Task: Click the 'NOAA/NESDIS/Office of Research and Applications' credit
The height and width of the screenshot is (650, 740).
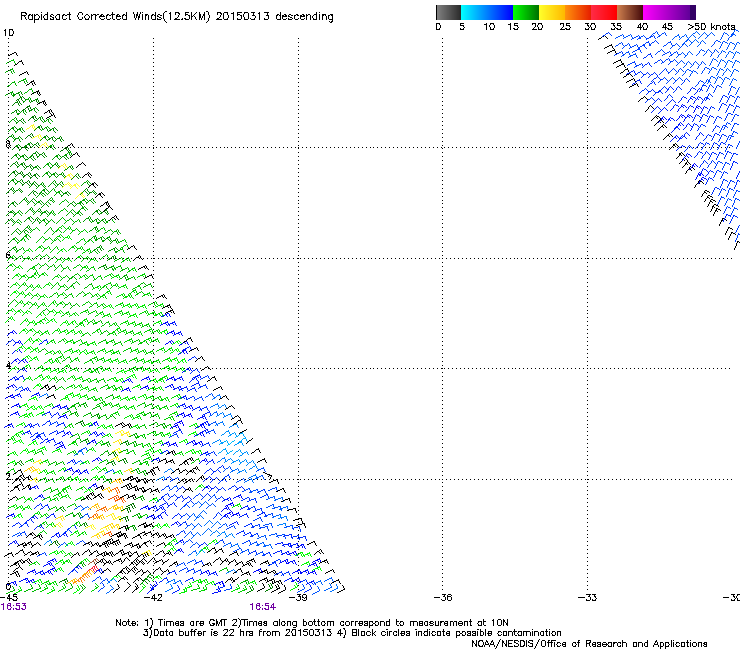Action: 589,644
